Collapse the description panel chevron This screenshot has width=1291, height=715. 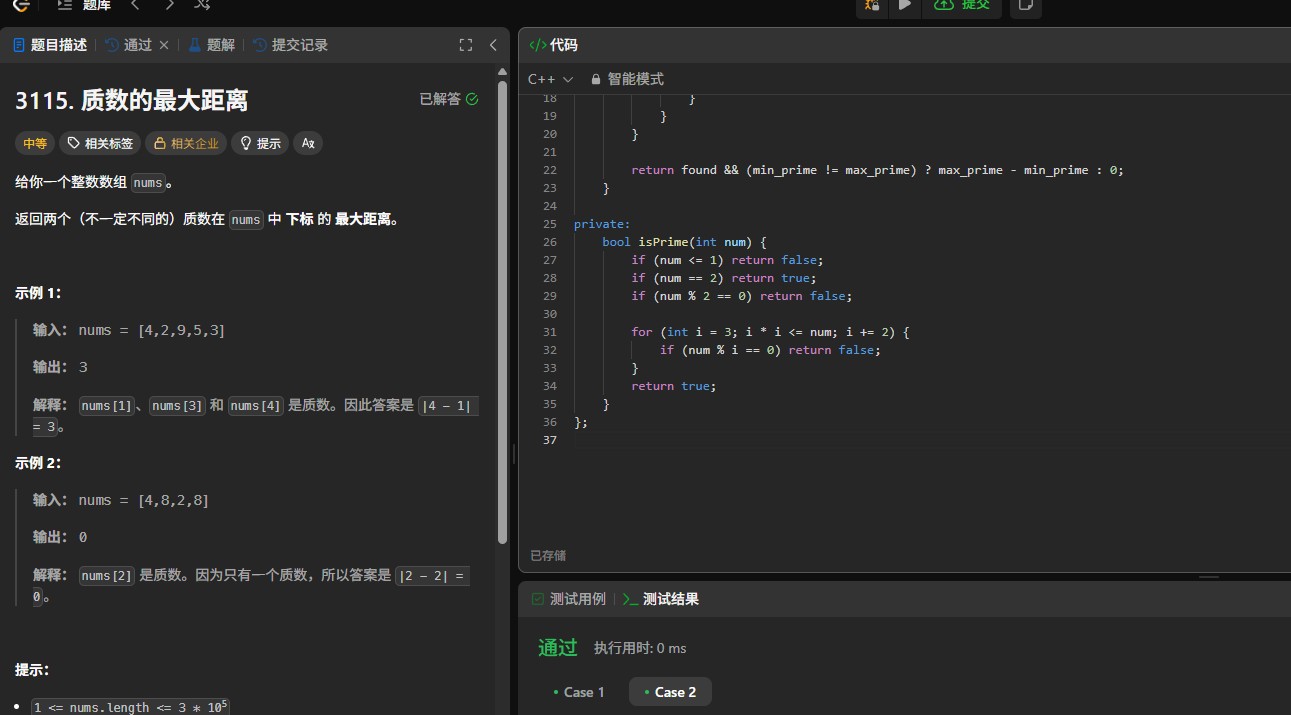(x=493, y=45)
